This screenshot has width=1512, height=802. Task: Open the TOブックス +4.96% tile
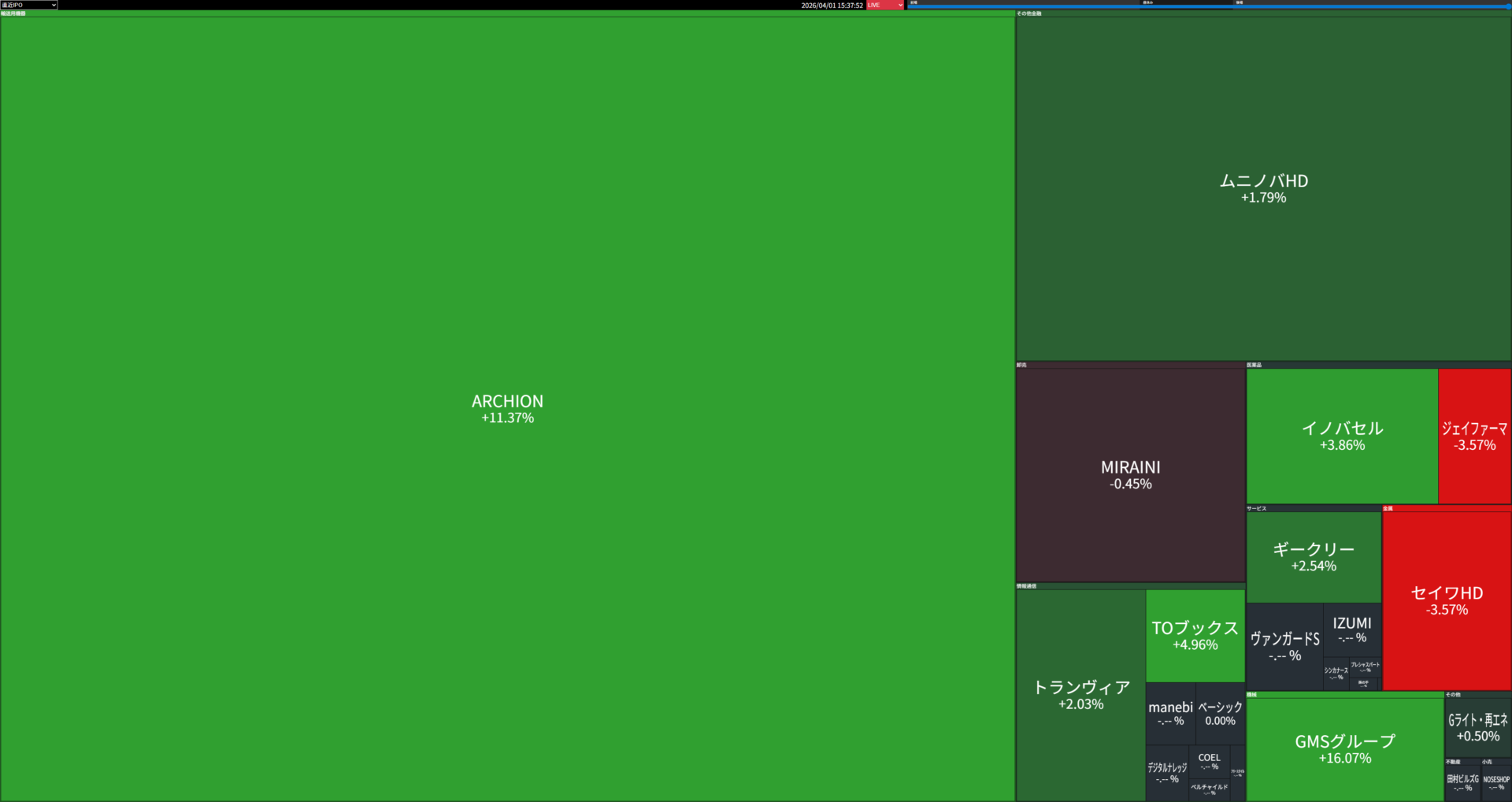[1195, 635]
